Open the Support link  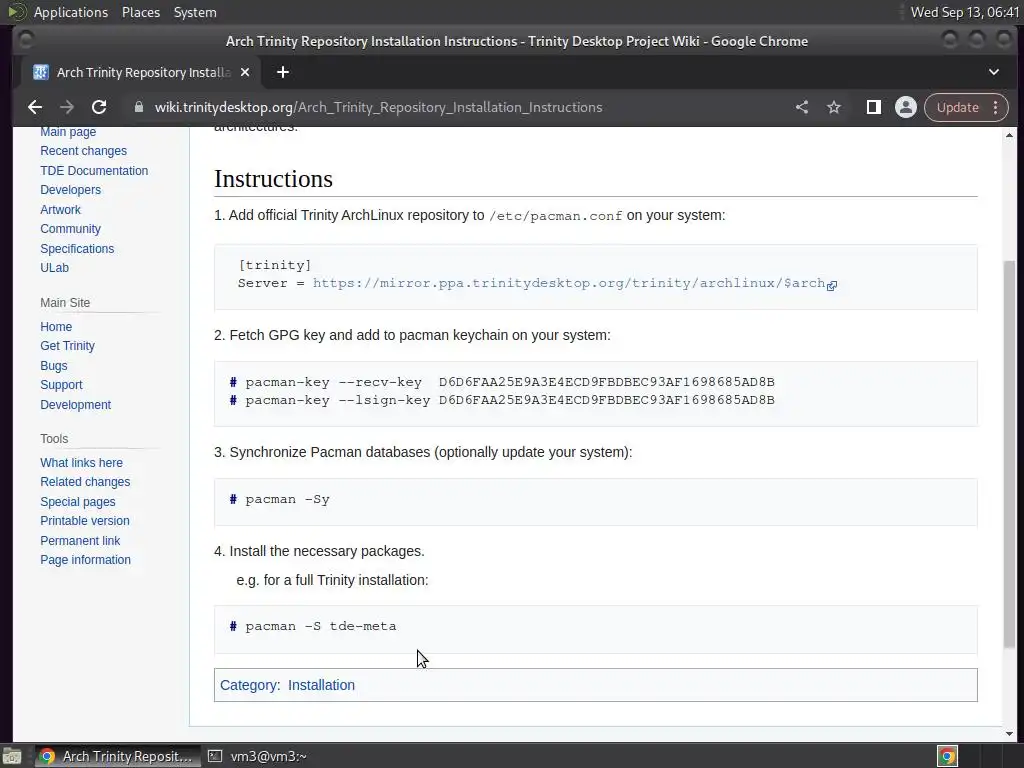pyautogui.click(x=61, y=385)
